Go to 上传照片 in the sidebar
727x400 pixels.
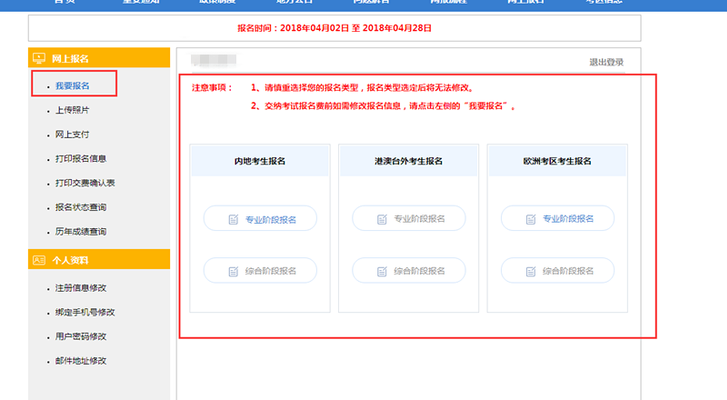[73, 110]
